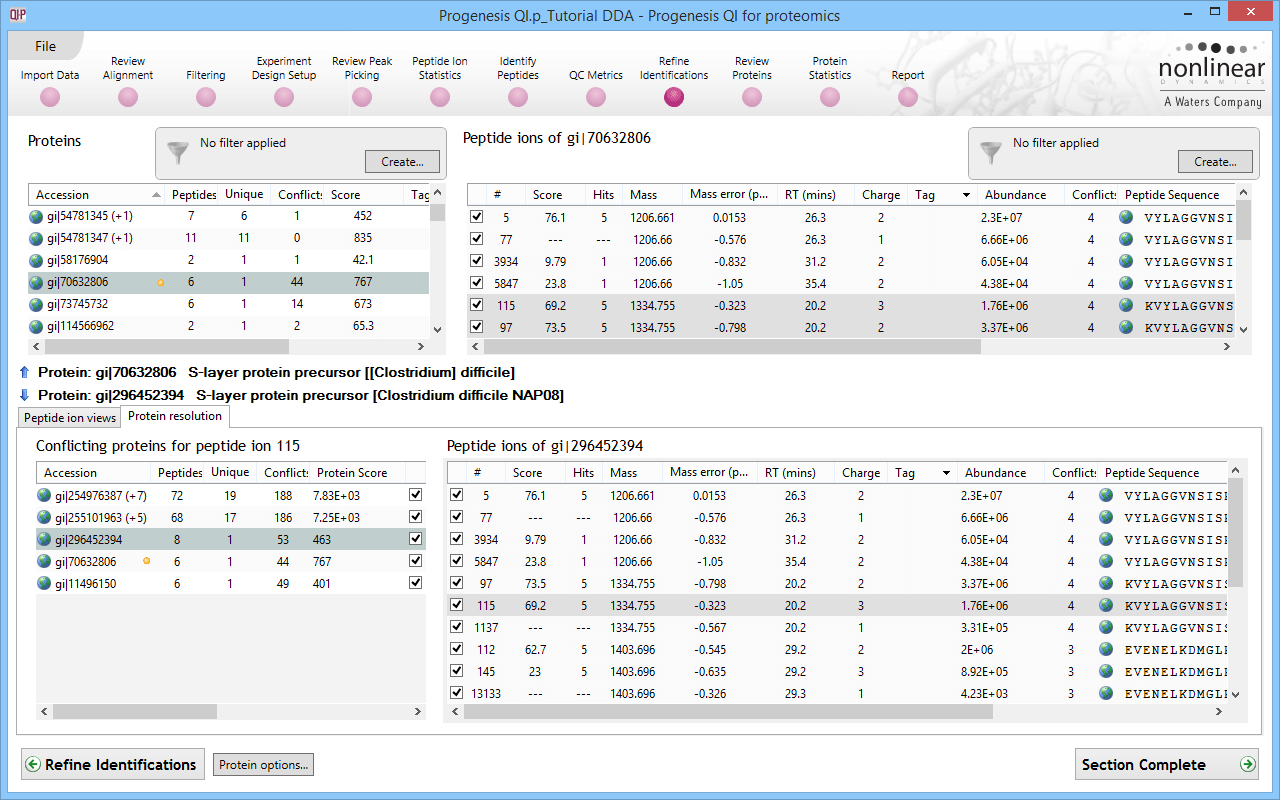Sort top peptide table by Score column
This screenshot has width=1280, height=800.
(x=557, y=195)
